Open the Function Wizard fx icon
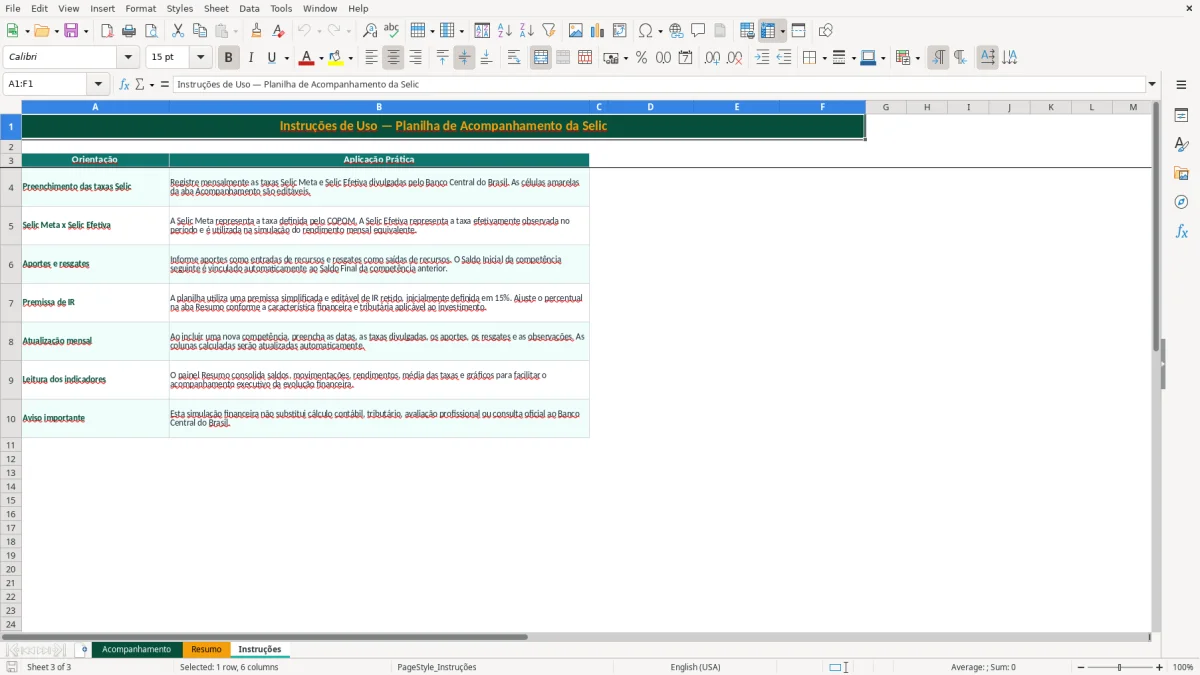The height and width of the screenshot is (675, 1200). pos(125,85)
